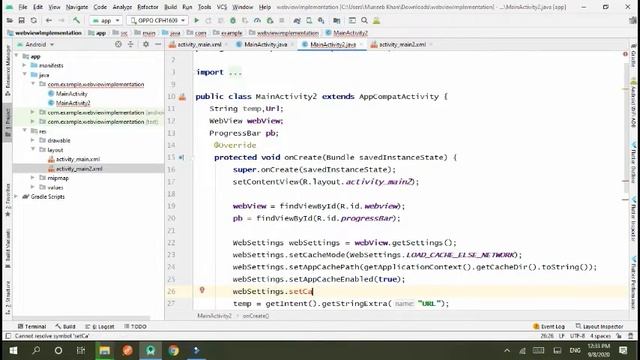Open the OPPO CPH1609 device dropdown
This screenshot has width=640, height=360.
[157, 20]
